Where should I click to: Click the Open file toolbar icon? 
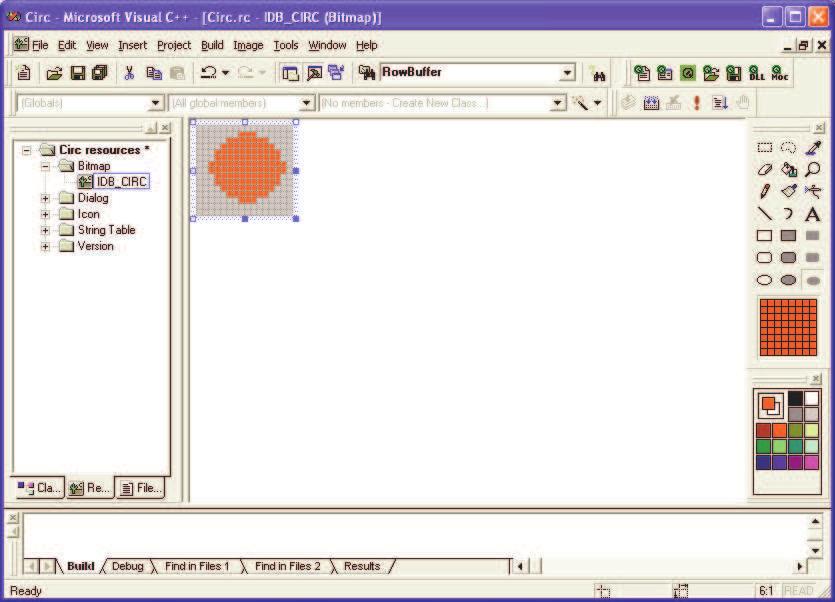(x=54, y=72)
